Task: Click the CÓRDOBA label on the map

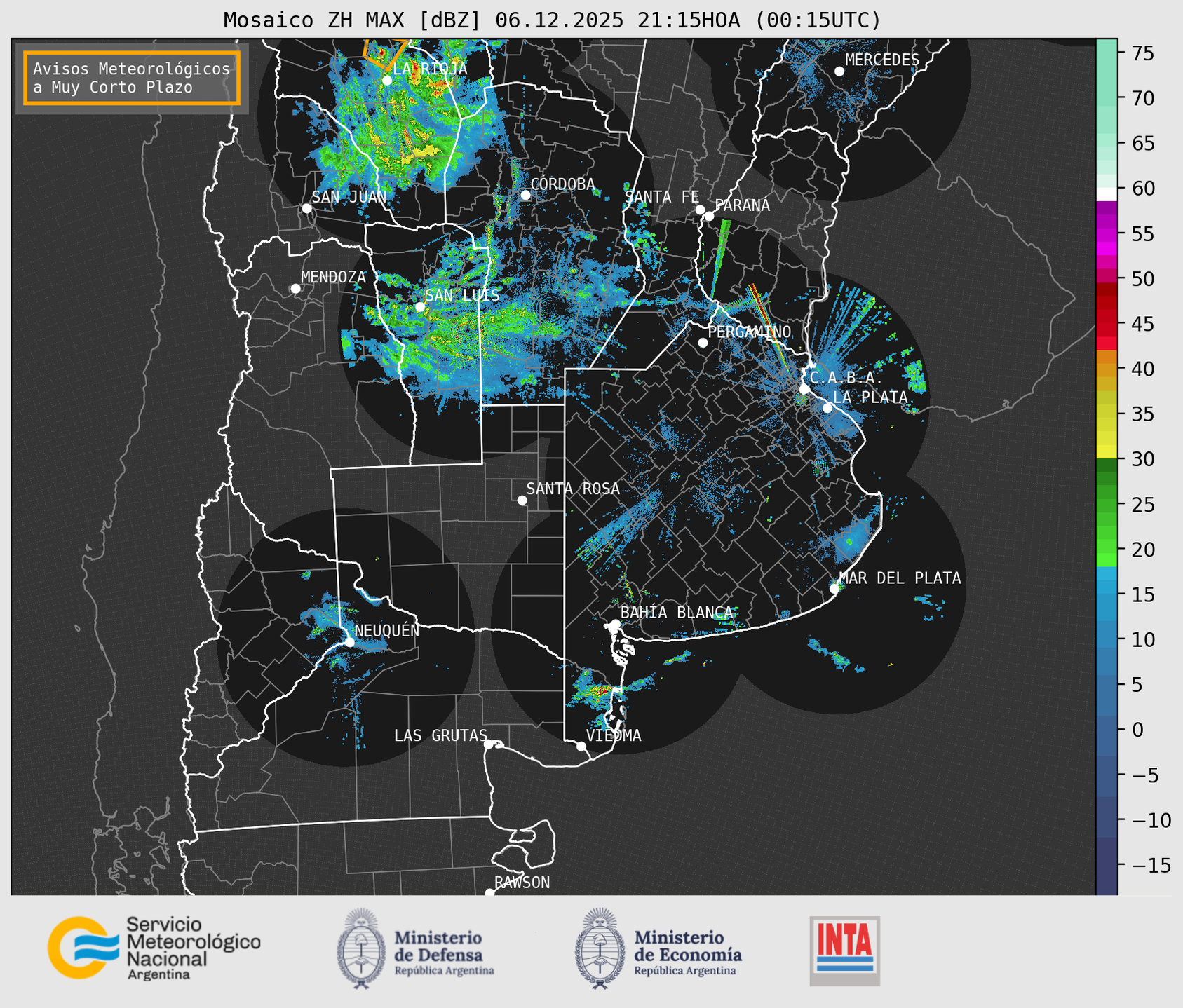Action: [x=562, y=184]
